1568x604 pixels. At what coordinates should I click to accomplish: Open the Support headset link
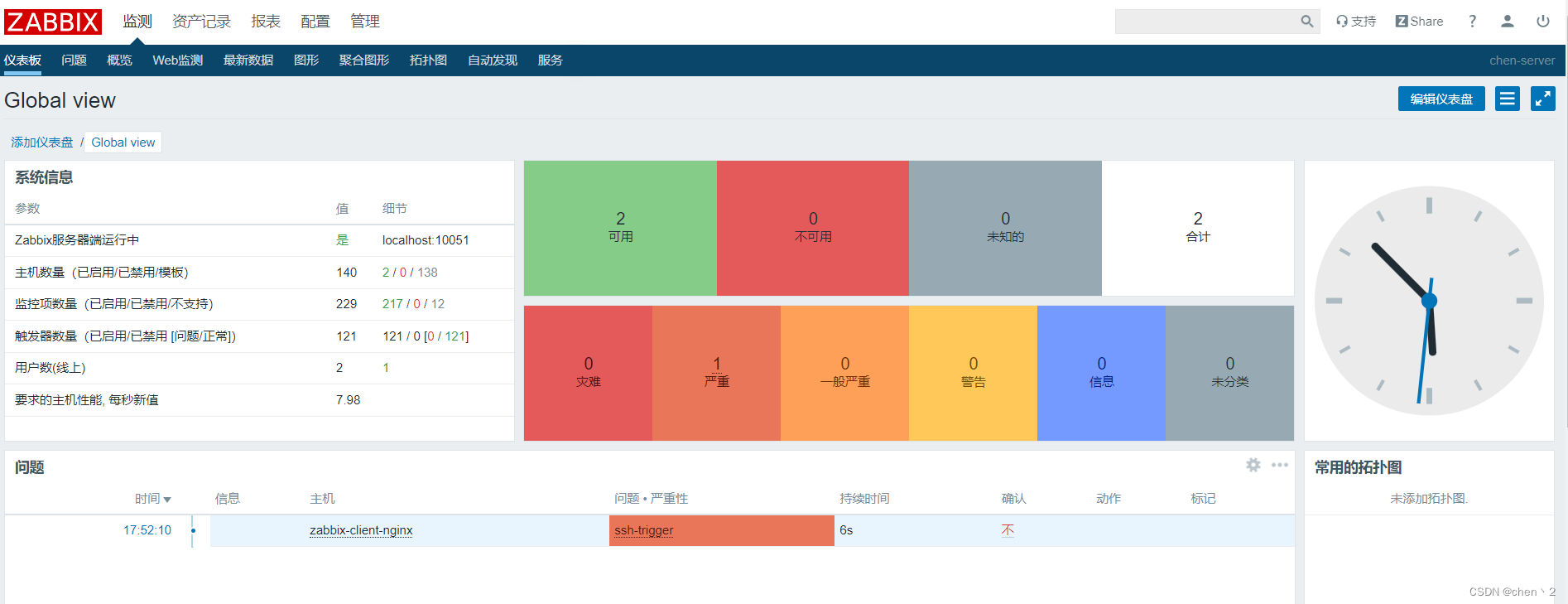click(1355, 22)
